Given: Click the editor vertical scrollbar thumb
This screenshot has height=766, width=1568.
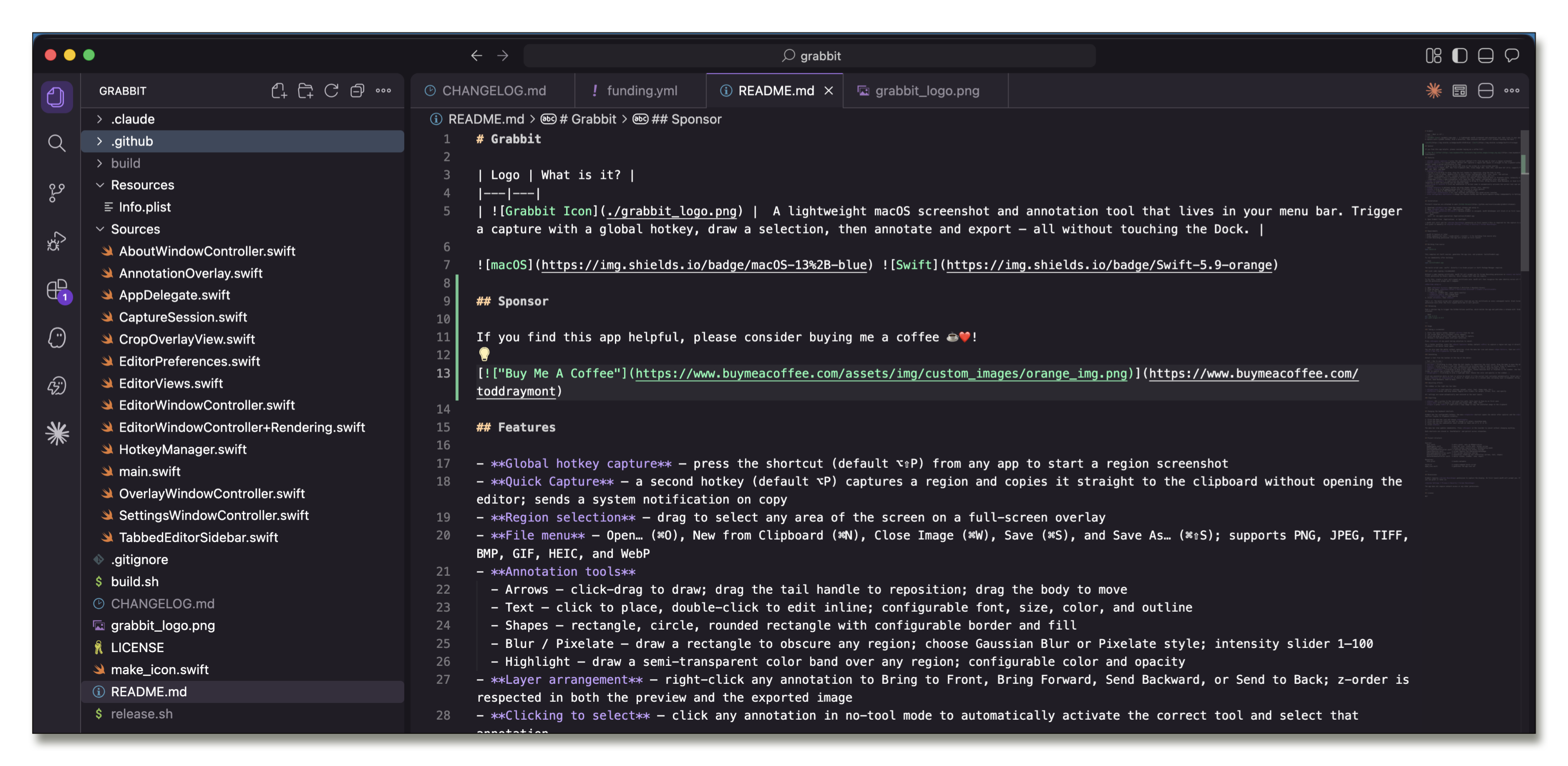Looking at the screenshot, I should [x=1524, y=201].
